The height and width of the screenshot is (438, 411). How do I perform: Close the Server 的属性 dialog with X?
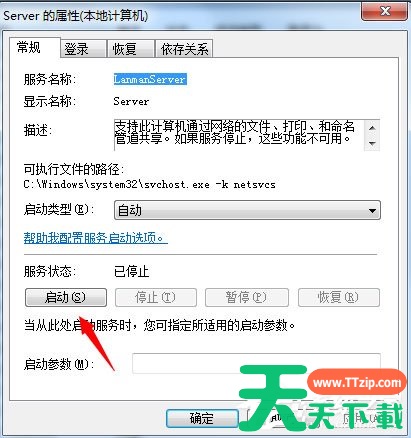[385, 12]
